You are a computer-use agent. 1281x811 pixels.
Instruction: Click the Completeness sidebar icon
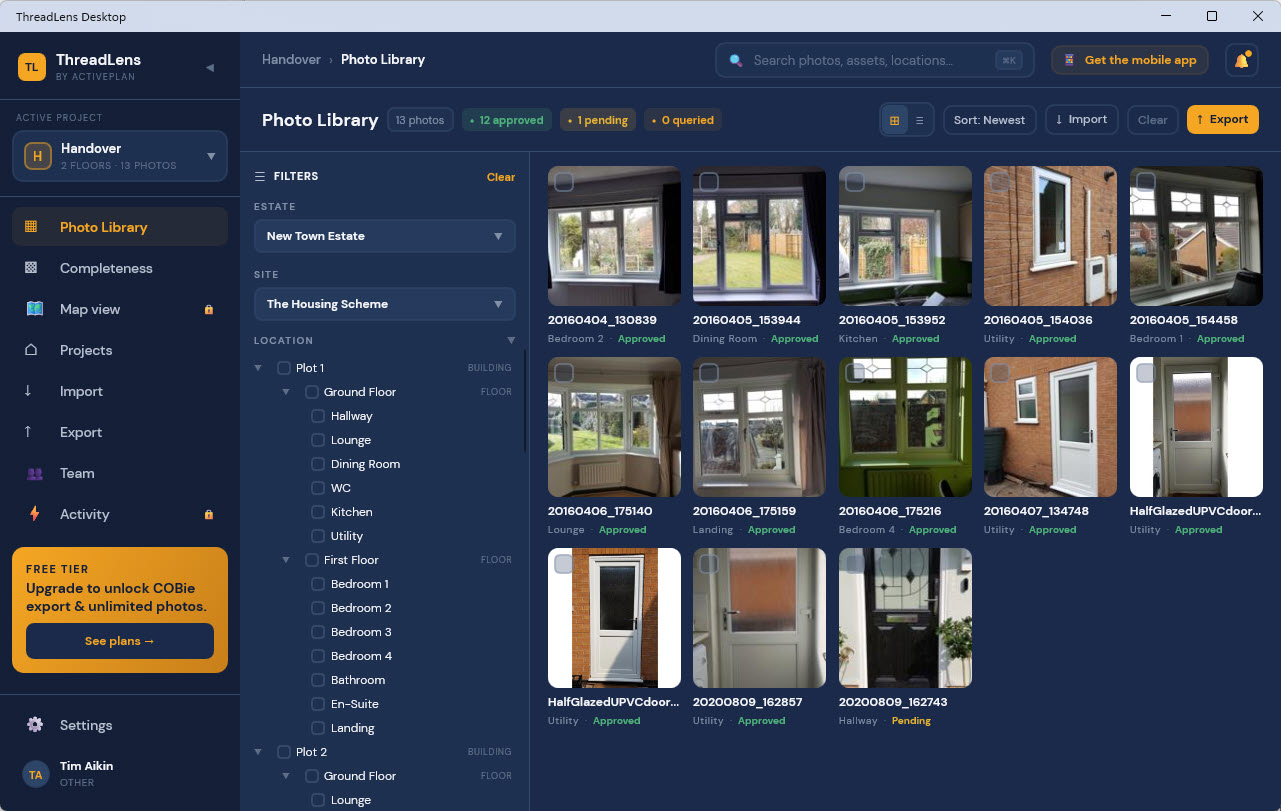tap(31, 268)
